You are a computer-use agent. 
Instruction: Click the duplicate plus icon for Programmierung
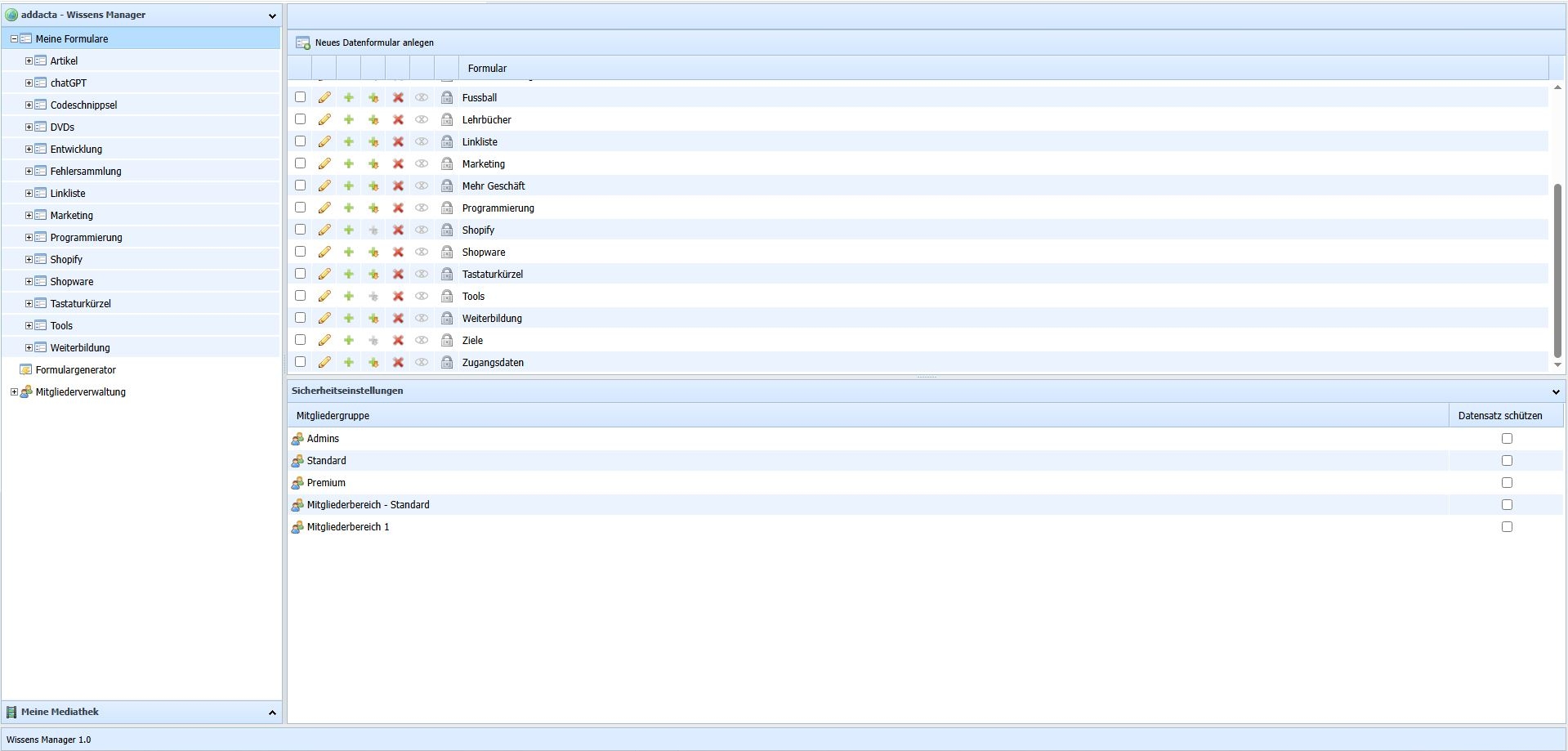pos(373,208)
